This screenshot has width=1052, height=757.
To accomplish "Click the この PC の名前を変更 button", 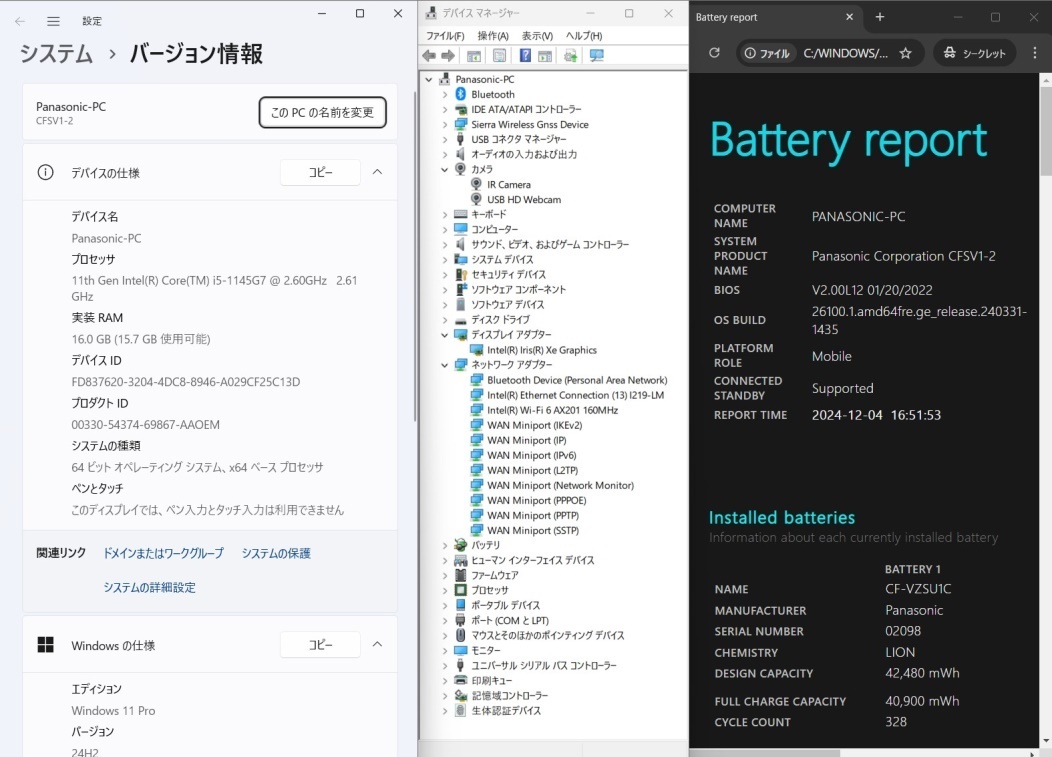I will (x=322, y=113).
